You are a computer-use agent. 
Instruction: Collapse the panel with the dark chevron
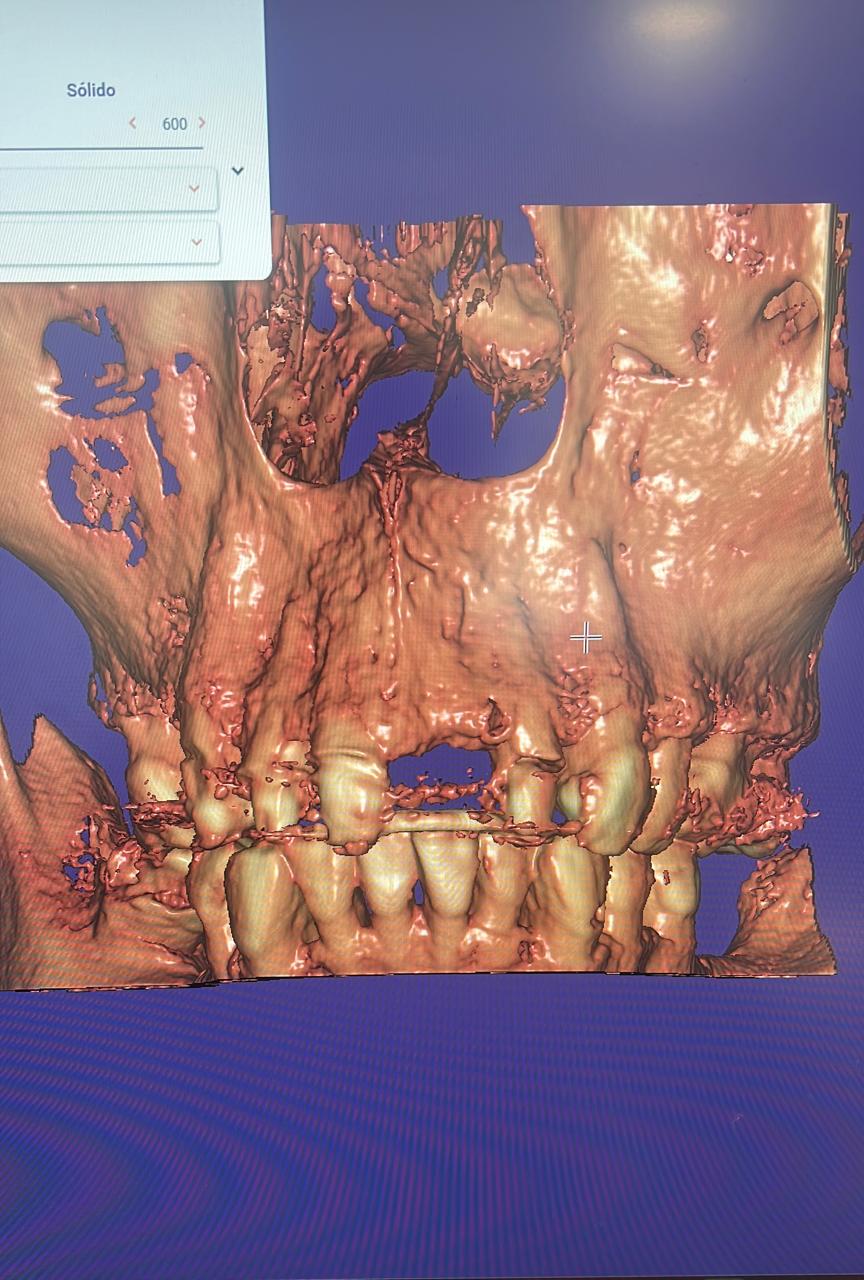pos(237,171)
